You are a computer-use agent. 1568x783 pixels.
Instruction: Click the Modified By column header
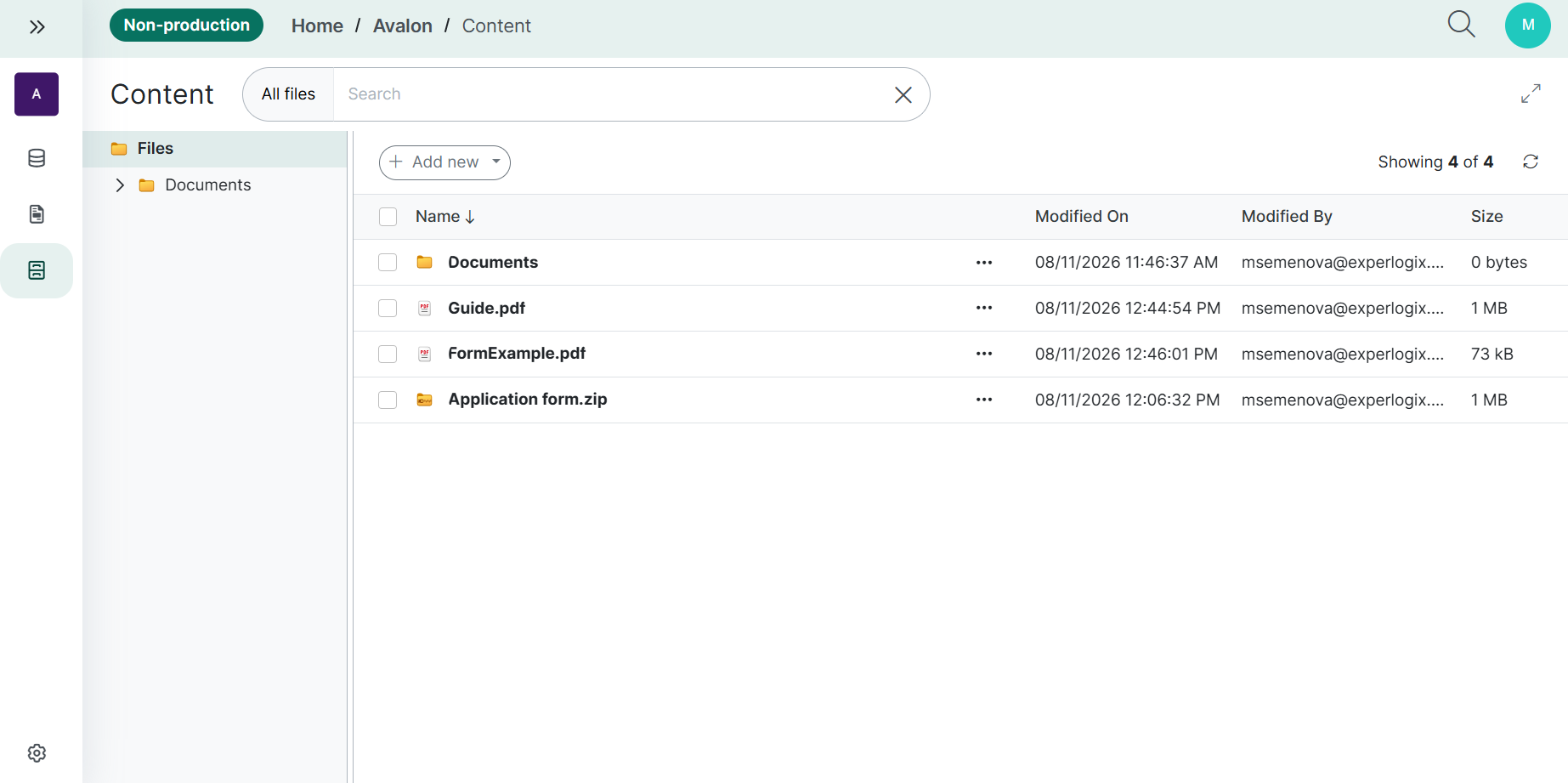click(1287, 217)
